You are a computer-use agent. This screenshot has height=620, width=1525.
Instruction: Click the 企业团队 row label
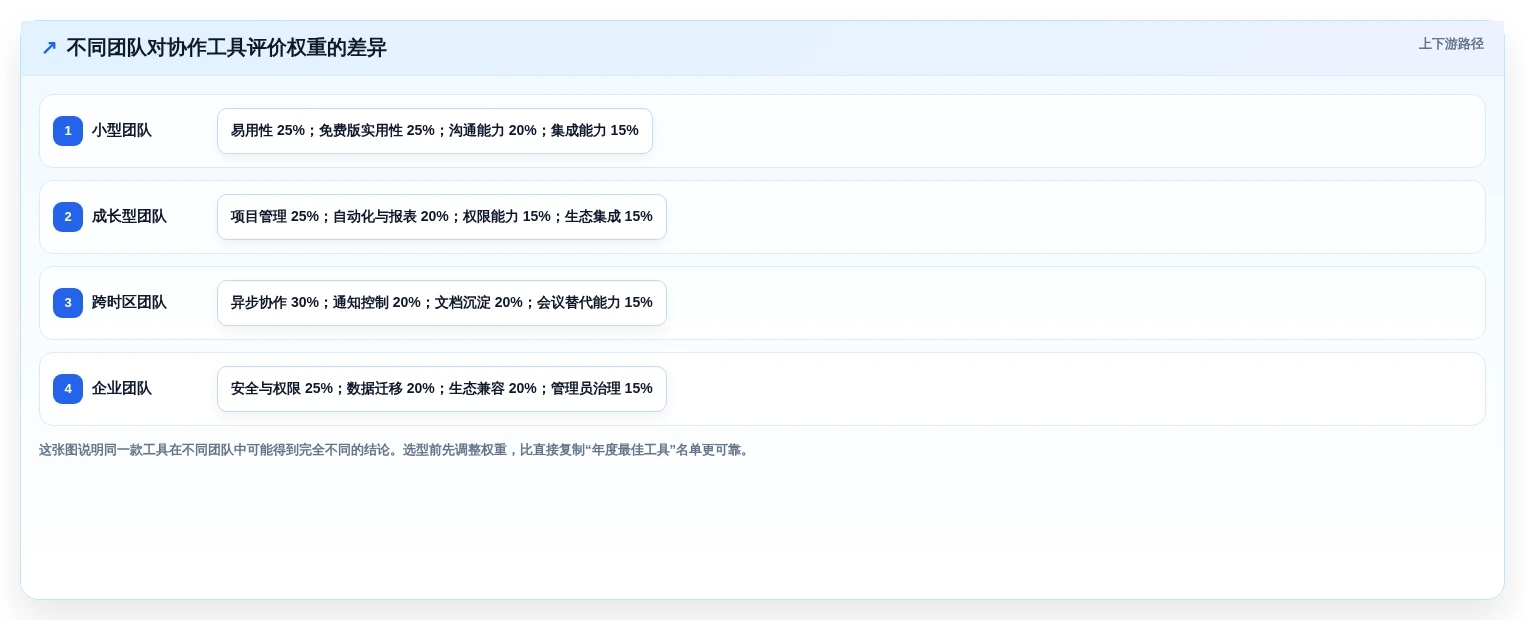pos(122,389)
